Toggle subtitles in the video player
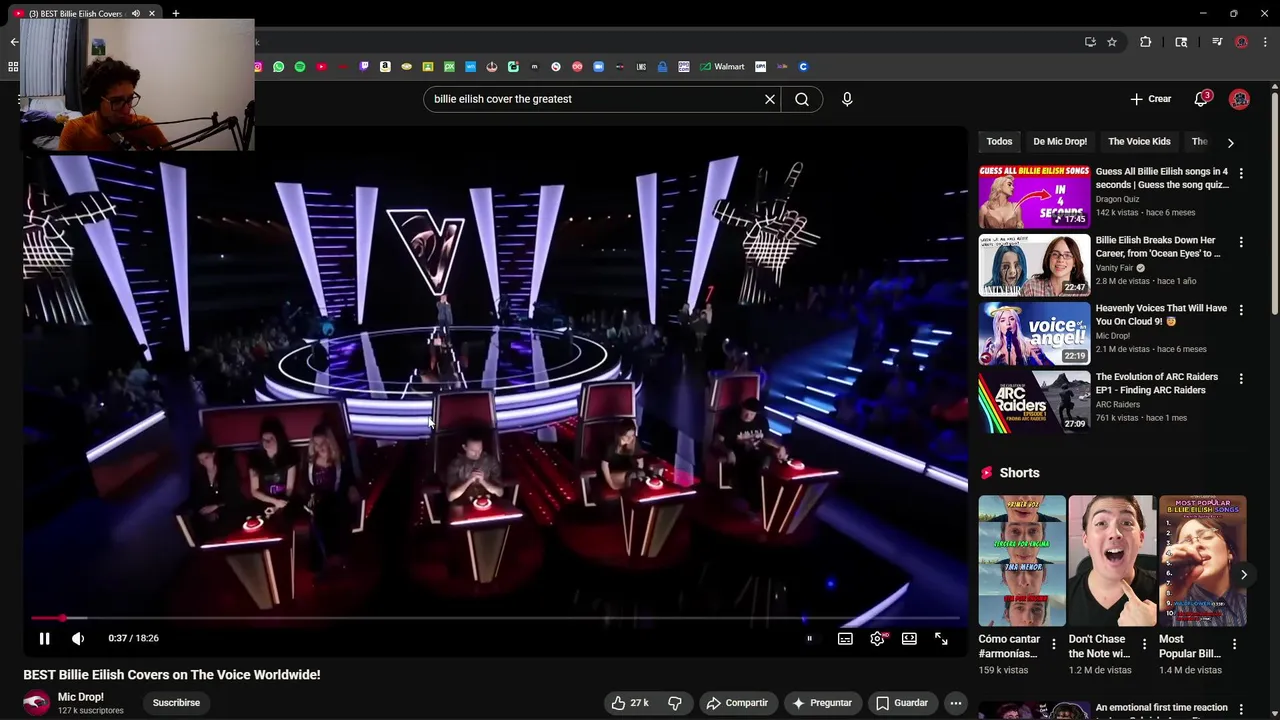The width and height of the screenshot is (1280, 720). tap(845, 638)
